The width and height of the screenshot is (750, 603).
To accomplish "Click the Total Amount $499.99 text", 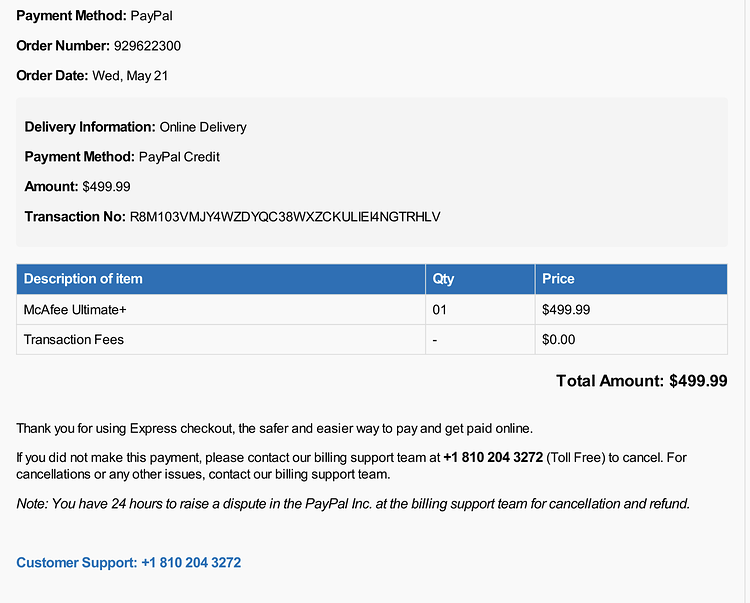I will [x=641, y=381].
